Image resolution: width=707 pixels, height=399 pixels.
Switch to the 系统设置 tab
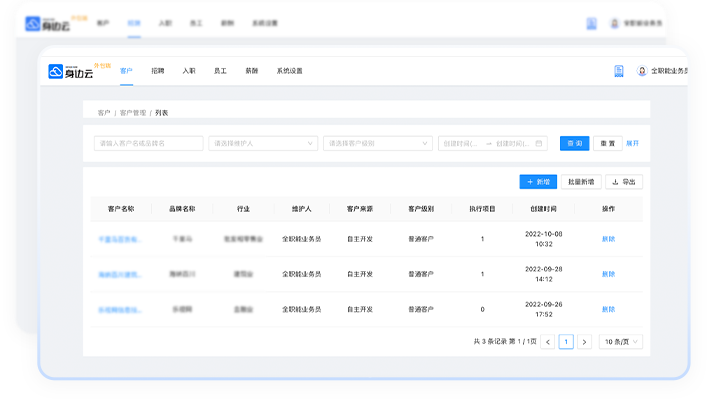289,71
